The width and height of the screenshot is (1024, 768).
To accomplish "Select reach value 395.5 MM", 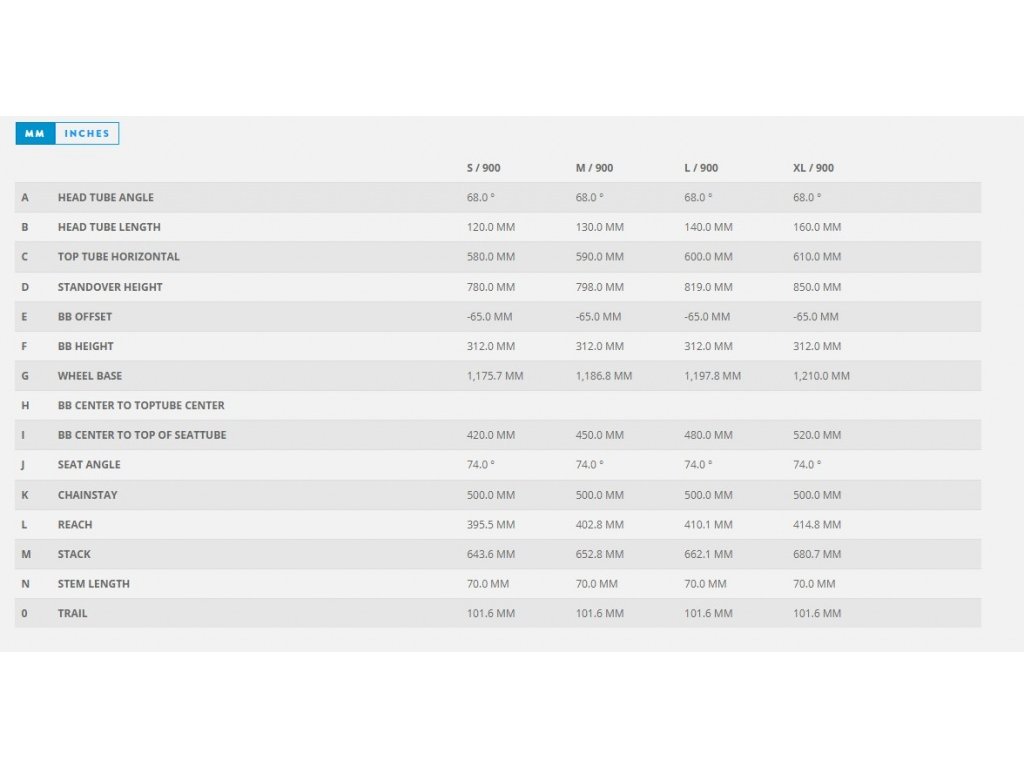I will [490, 524].
